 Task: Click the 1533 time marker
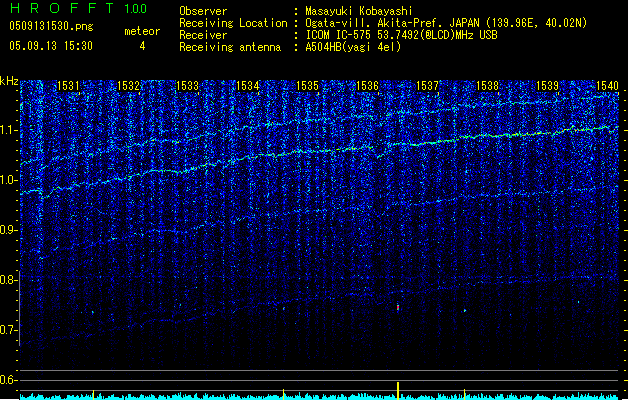point(188,87)
